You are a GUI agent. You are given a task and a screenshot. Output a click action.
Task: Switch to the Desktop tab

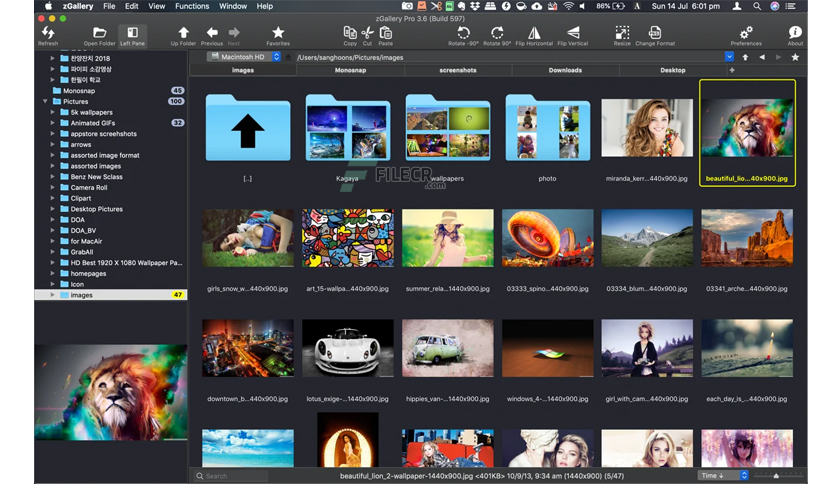point(673,70)
